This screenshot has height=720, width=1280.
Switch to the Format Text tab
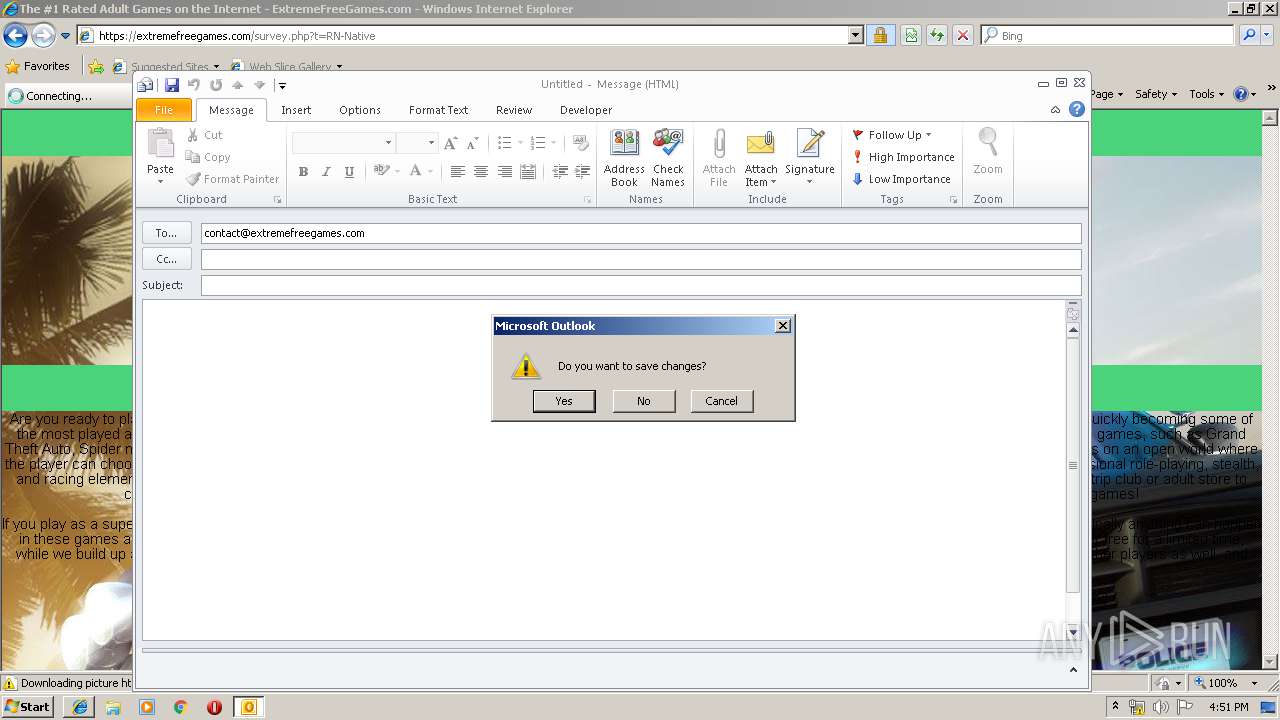(x=438, y=110)
